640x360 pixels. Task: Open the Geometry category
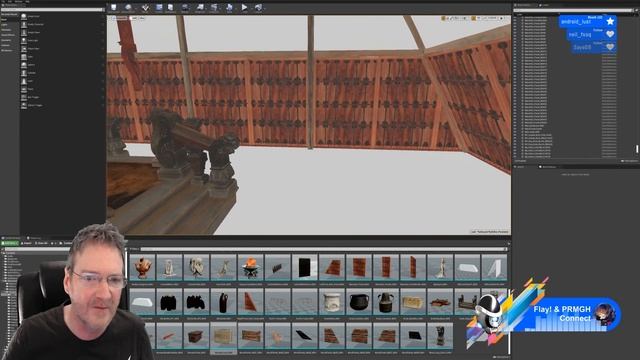pyautogui.click(x=10, y=40)
